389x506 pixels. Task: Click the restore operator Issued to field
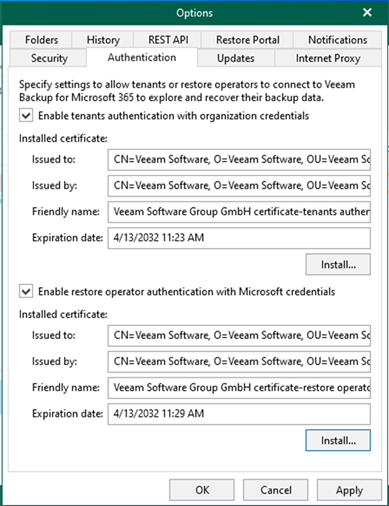[239, 335]
